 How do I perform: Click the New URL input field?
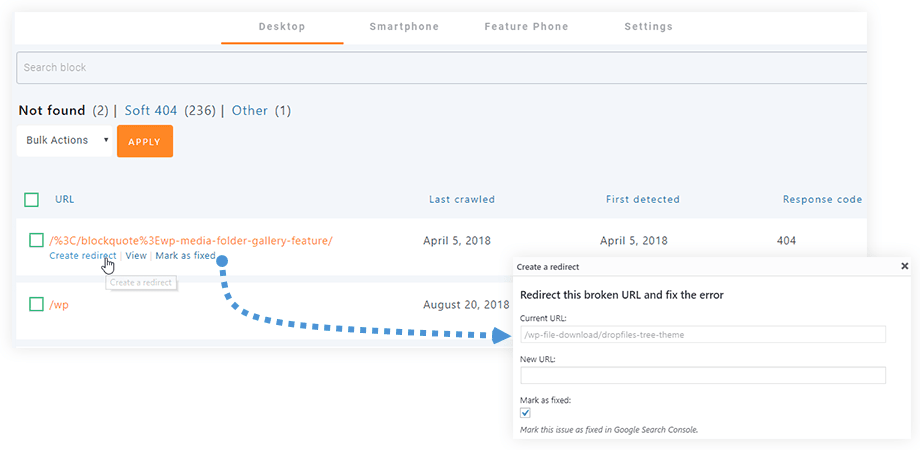(x=702, y=375)
